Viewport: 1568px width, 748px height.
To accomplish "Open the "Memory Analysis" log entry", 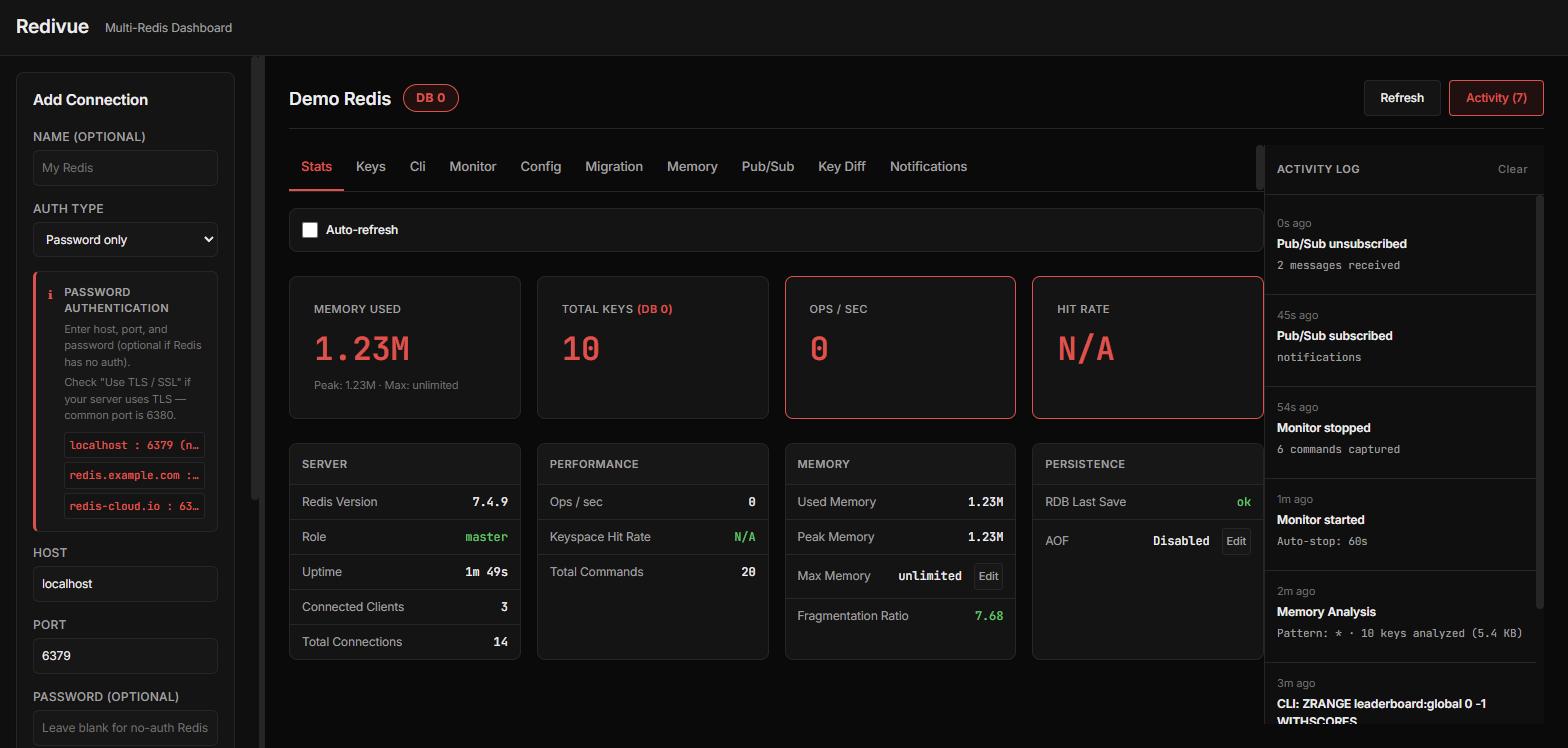I will click(x=1400, y=616).
